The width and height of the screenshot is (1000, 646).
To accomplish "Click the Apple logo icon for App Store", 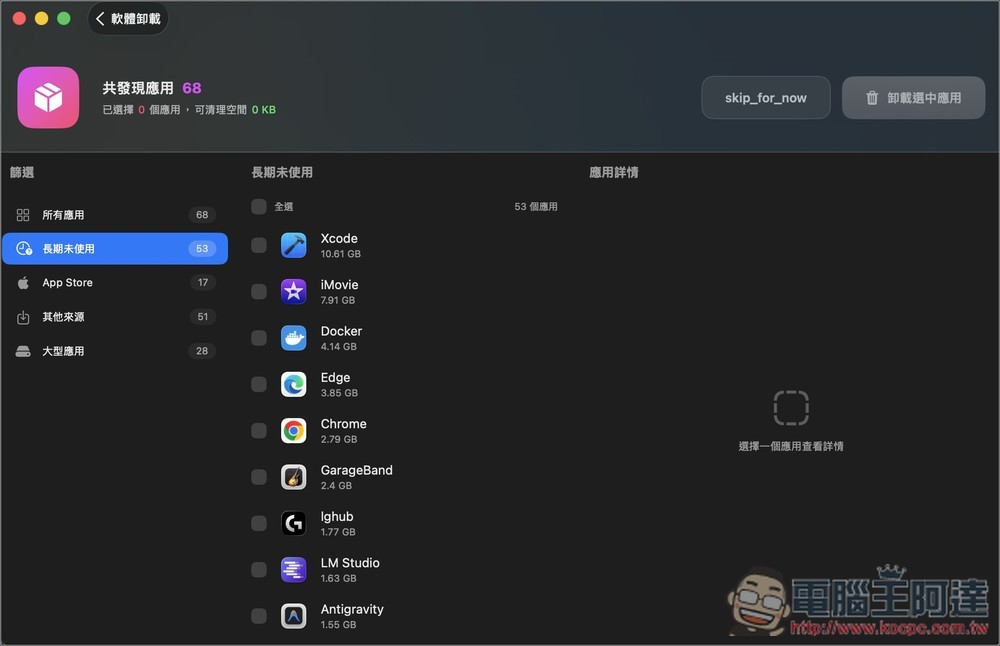I will pyautogui.click(x=23, y=283).
